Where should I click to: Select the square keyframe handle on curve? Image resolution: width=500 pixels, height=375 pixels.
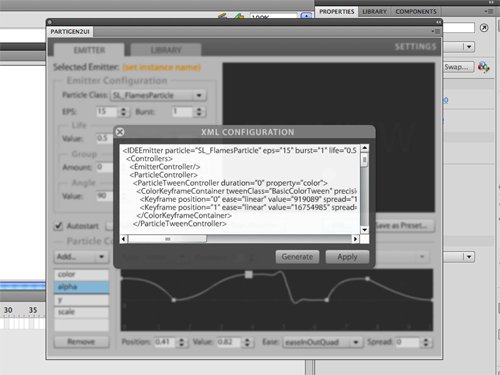(249, 274)
